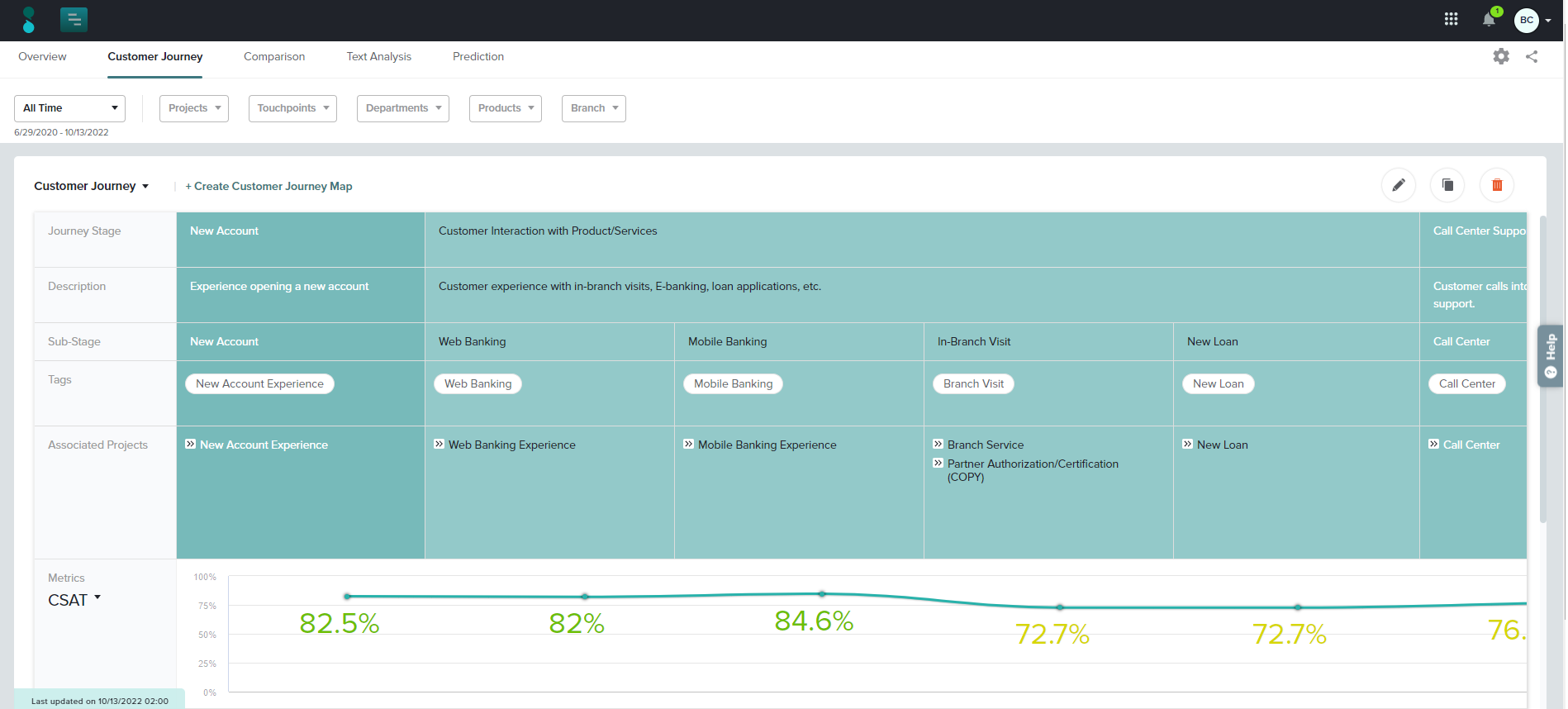Open the Help side tab
This screenshot has width=1568, height=709.
(1550, 355)
